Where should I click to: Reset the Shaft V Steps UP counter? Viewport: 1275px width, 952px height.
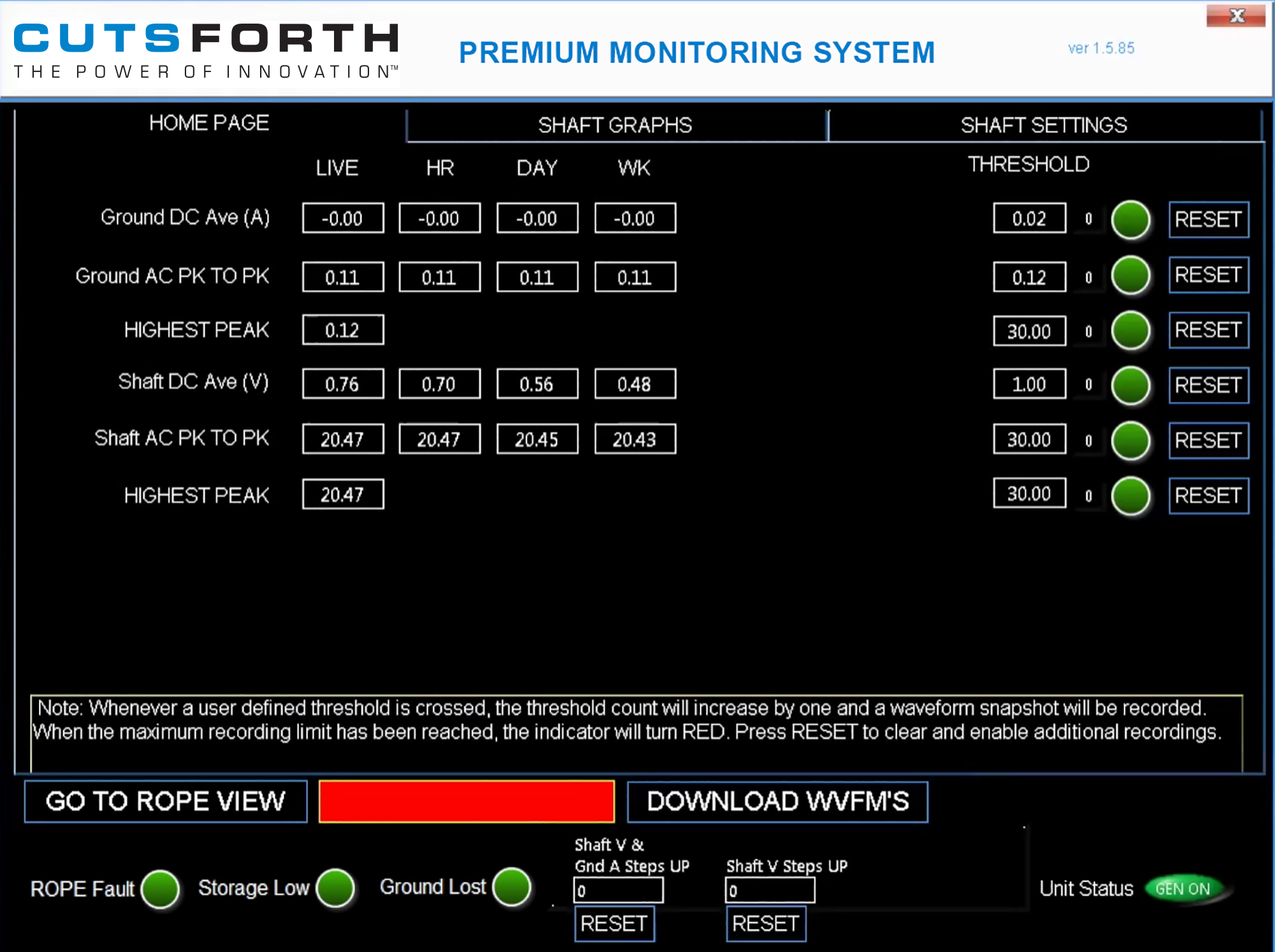(x=765, y=923)
